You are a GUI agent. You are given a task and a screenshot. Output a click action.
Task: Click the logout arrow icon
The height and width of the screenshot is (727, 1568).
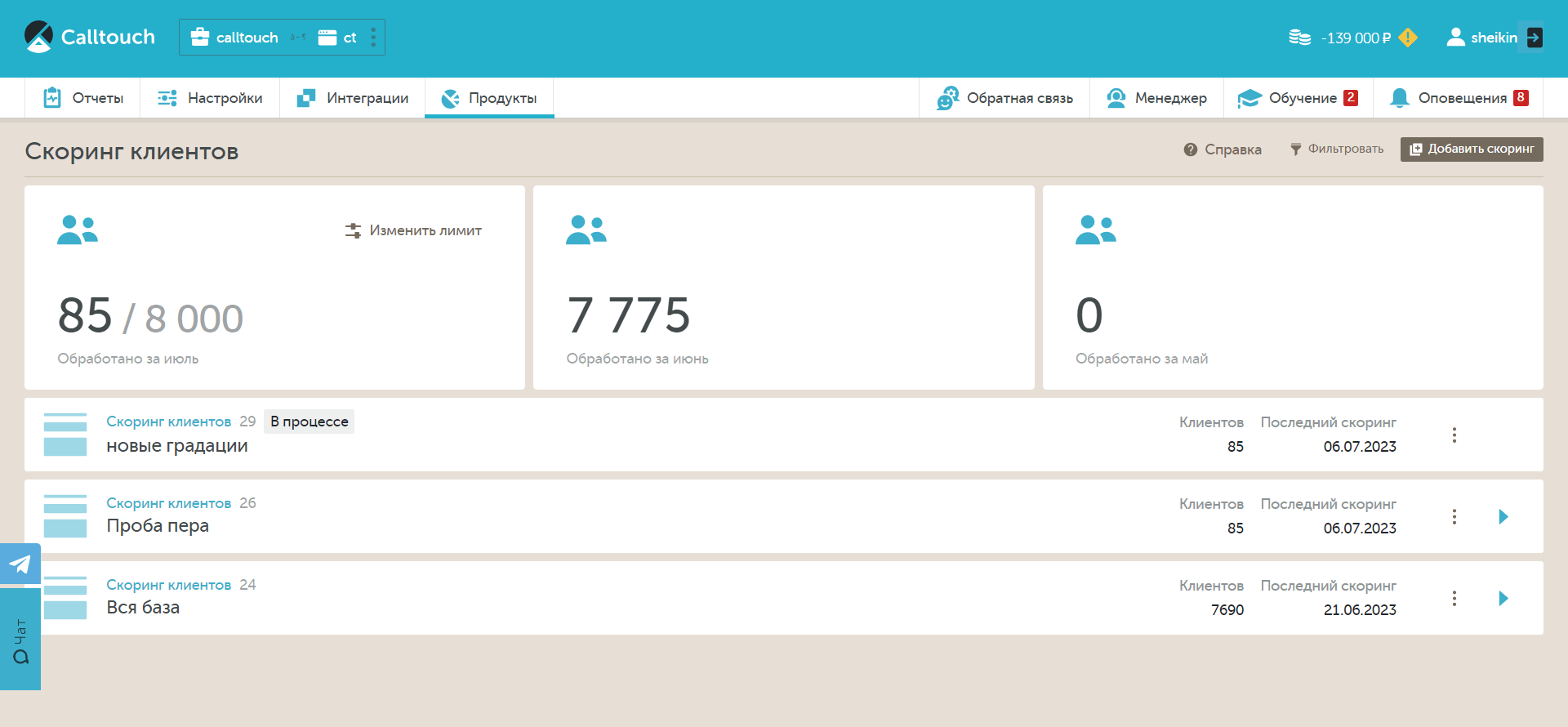1535,38
